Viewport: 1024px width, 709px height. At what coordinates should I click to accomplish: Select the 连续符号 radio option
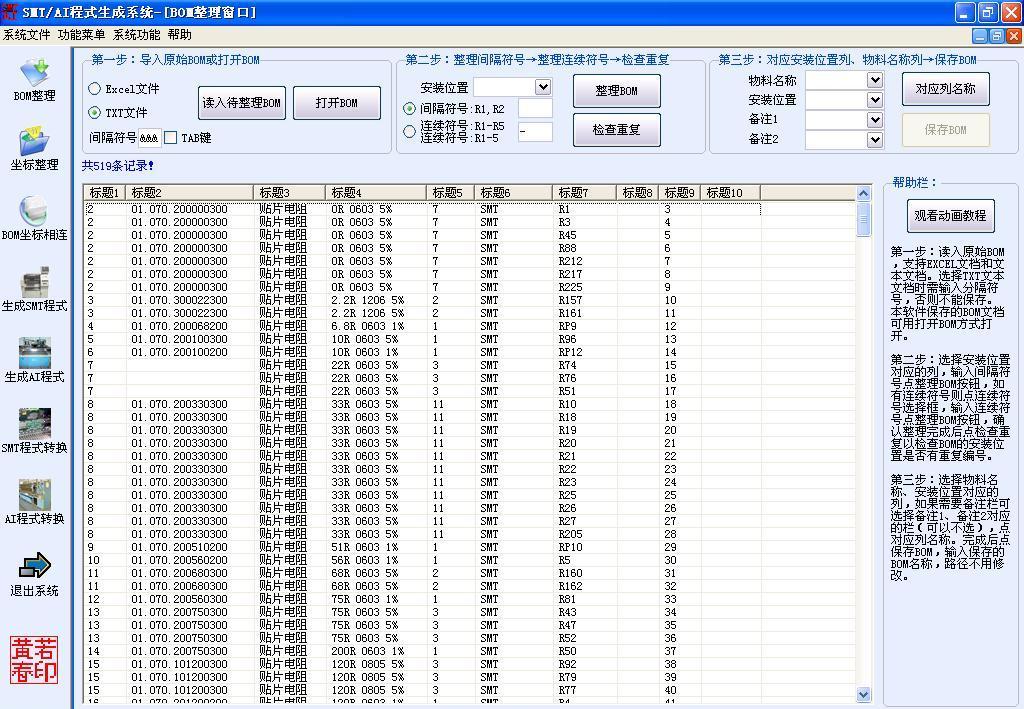409,132
